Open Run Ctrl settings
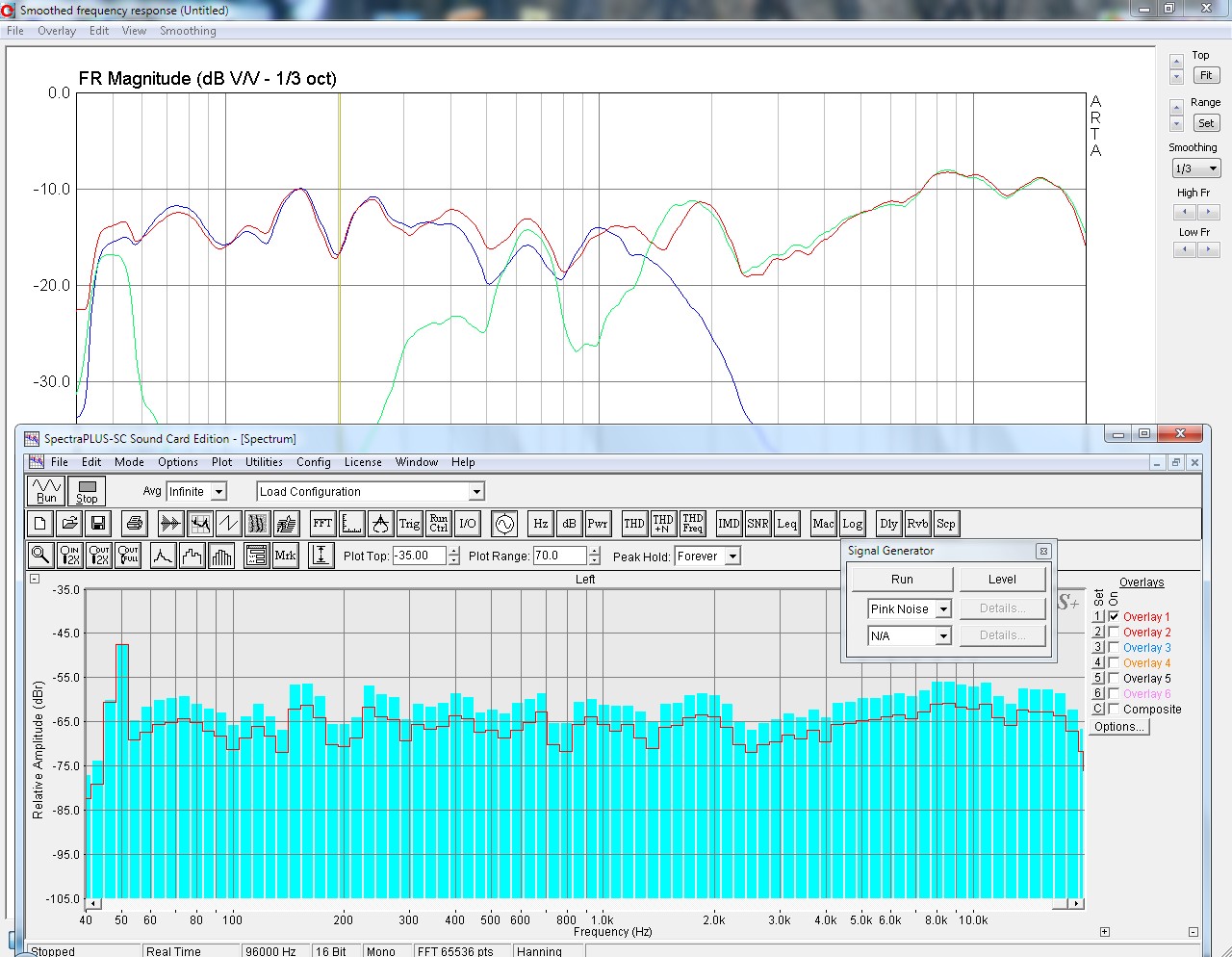Image resolution: width=1232 pixels, height=957 pixels. pos(438,524)
